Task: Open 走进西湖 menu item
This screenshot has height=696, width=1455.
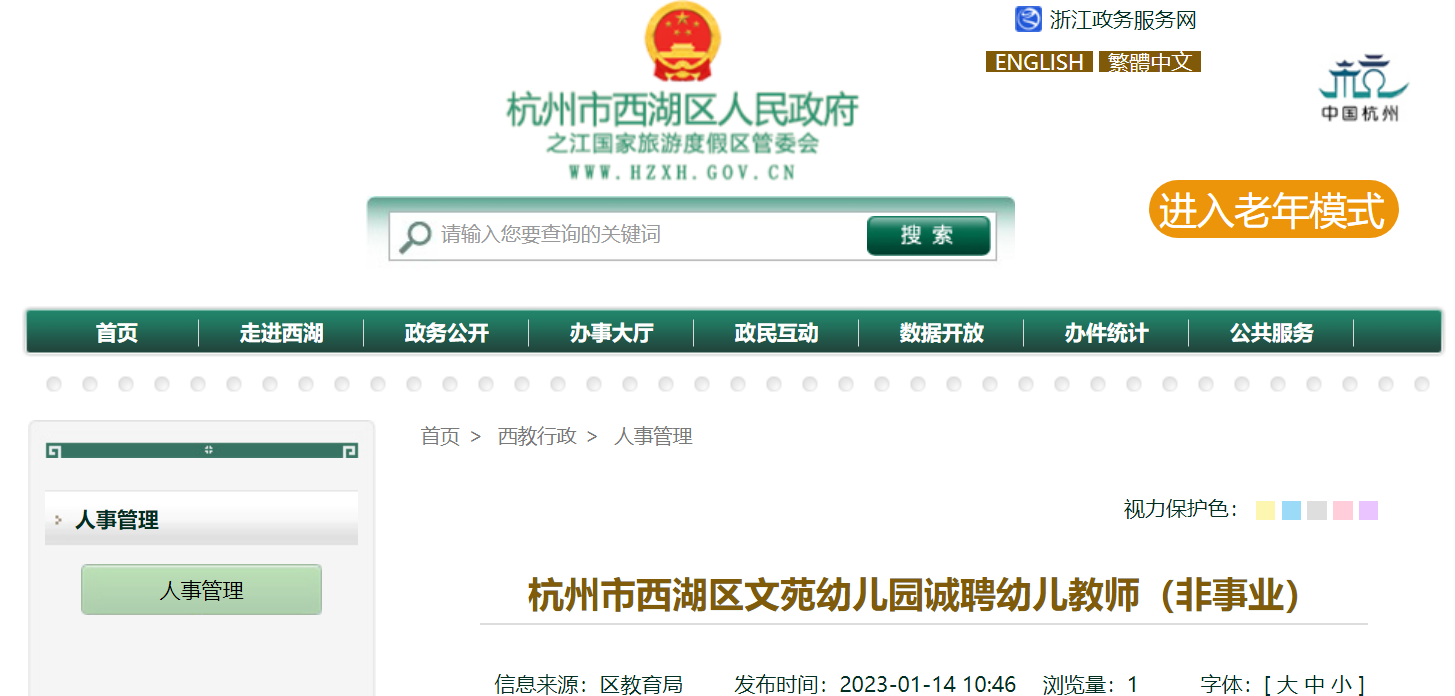Action: tap(281, 333)
